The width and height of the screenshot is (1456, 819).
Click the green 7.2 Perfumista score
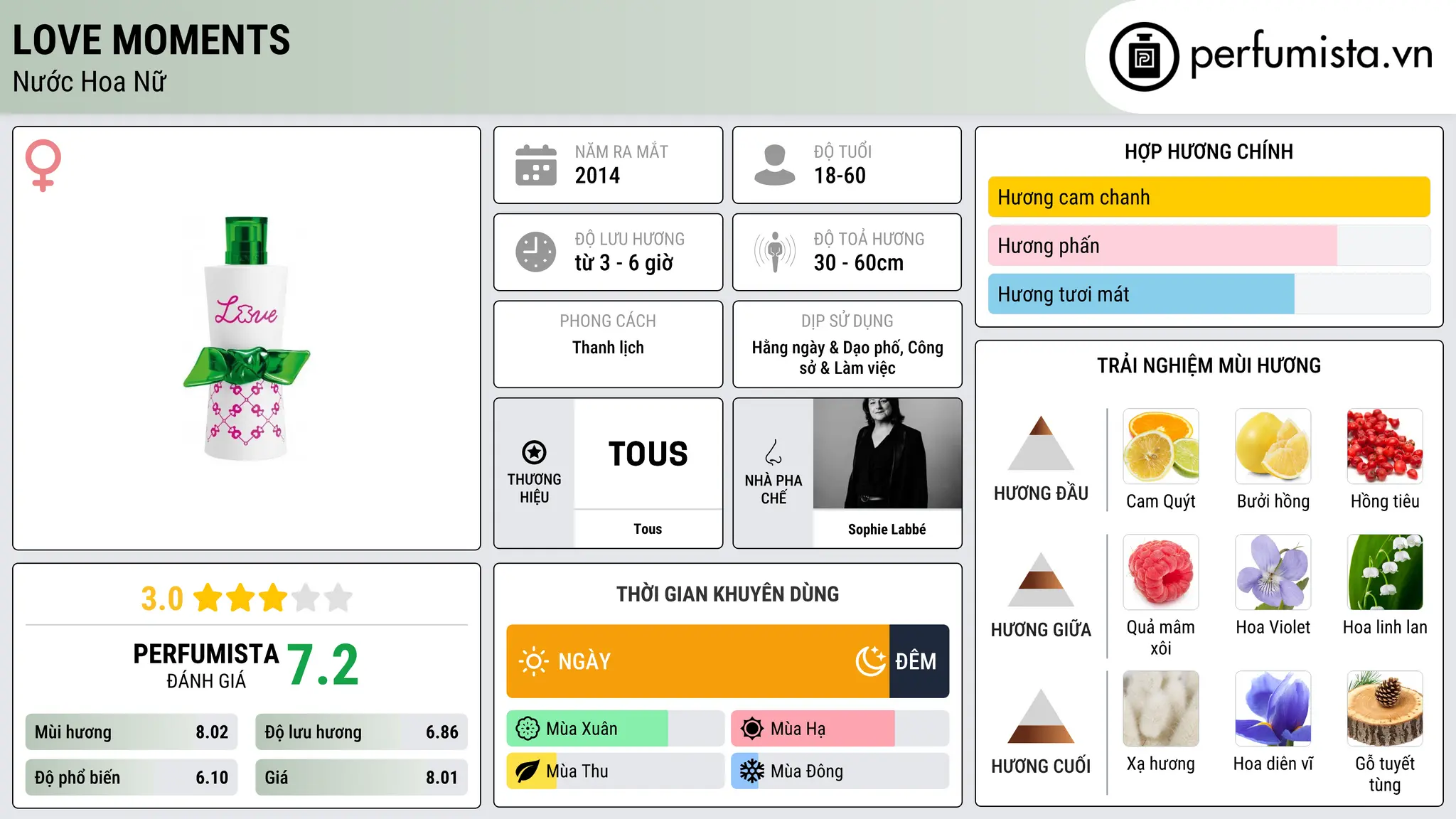[323, 665]
